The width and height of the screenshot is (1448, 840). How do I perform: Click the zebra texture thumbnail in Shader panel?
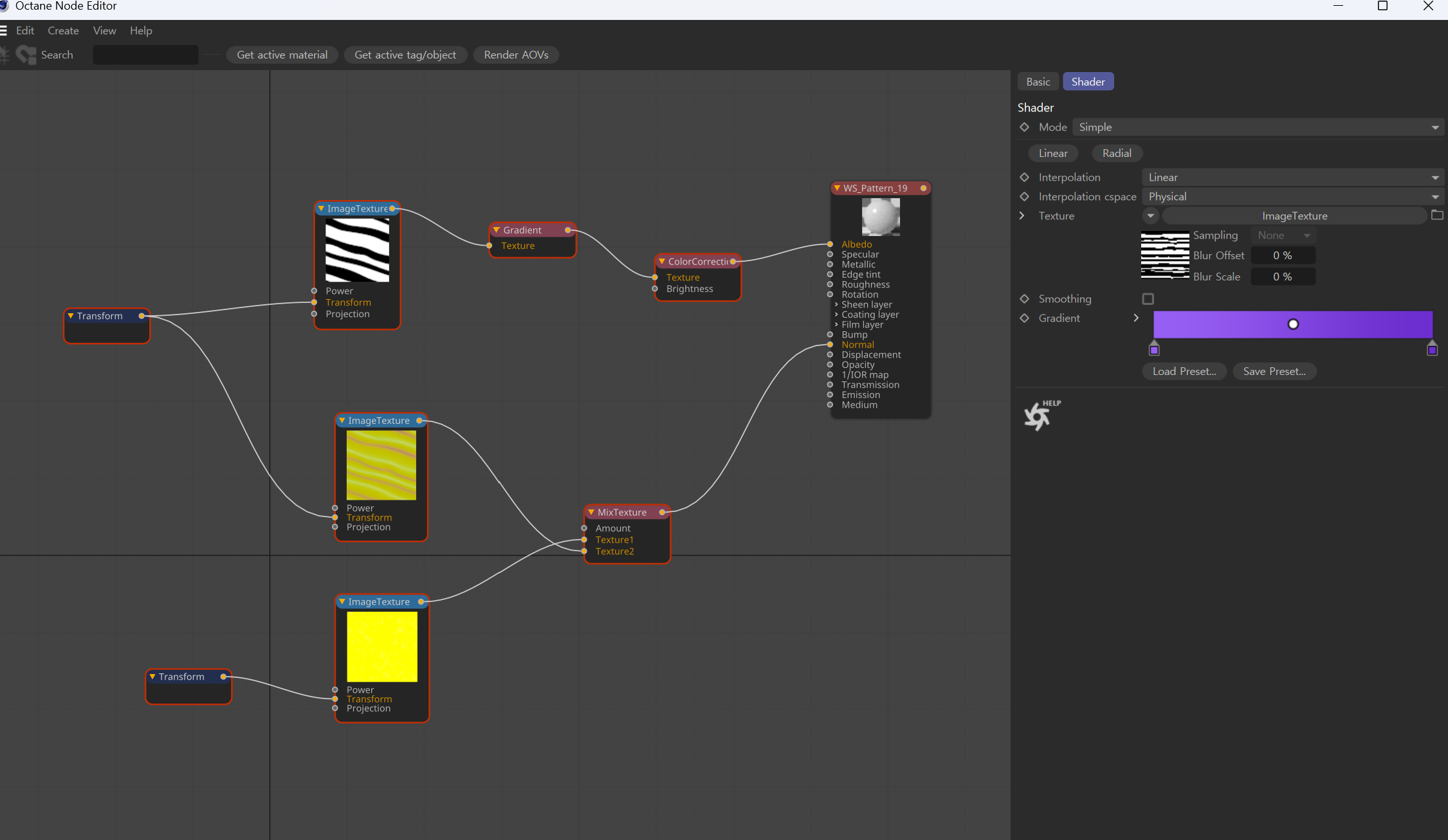(x=1164, y=255)
